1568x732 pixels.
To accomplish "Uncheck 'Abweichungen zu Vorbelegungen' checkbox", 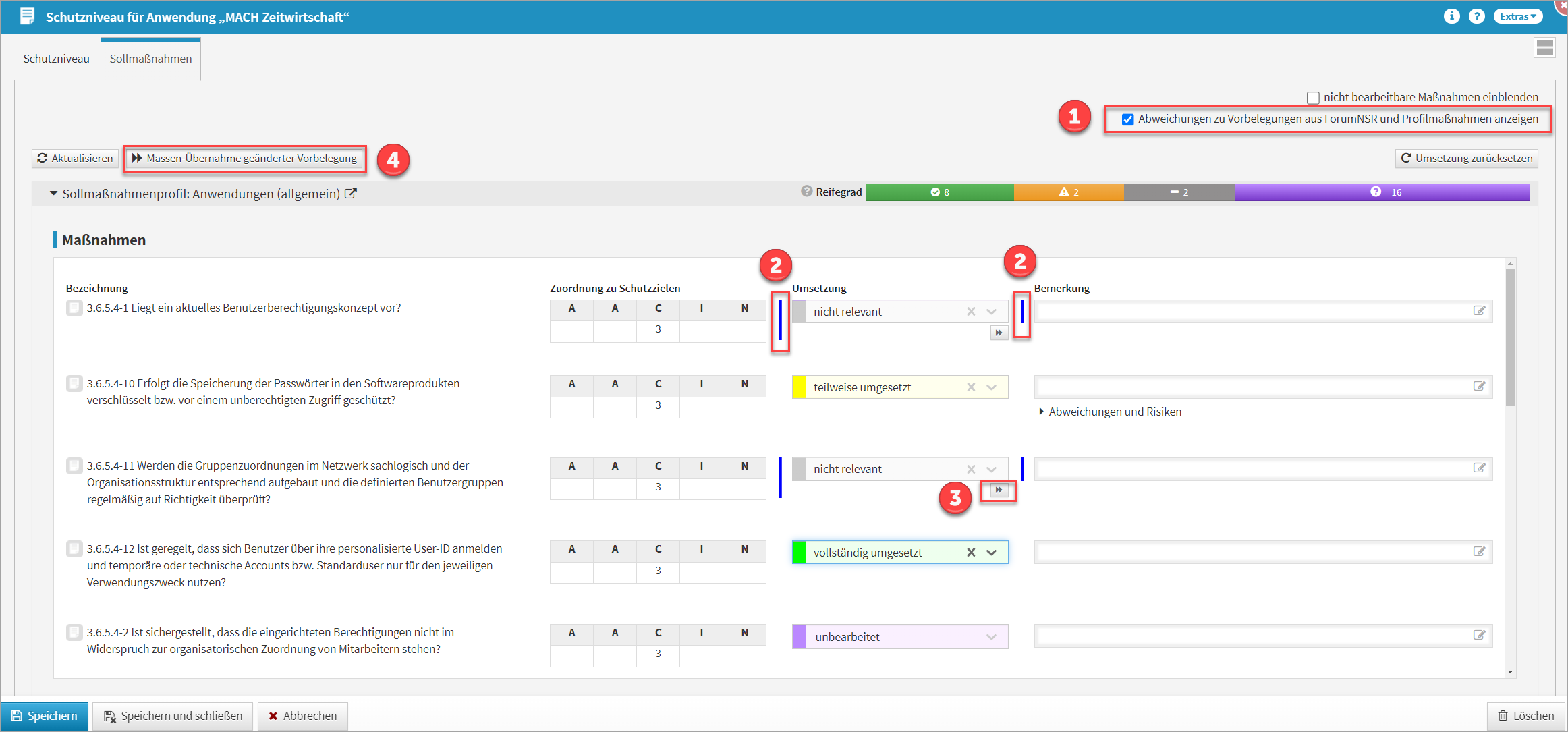I will [1127, 119].
